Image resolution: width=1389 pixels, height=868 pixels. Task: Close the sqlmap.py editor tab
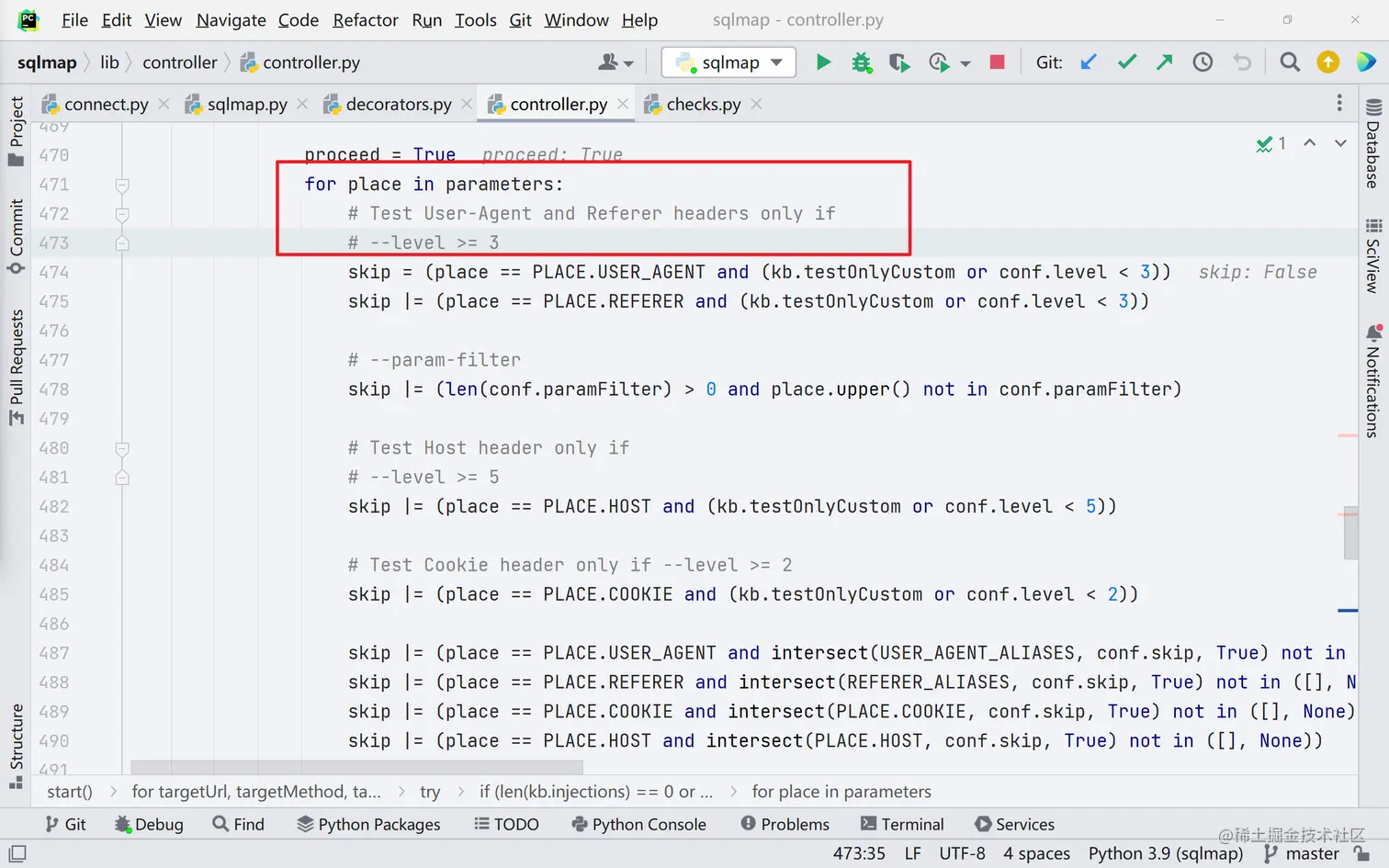pyautogui.click(x=302, y=104)
